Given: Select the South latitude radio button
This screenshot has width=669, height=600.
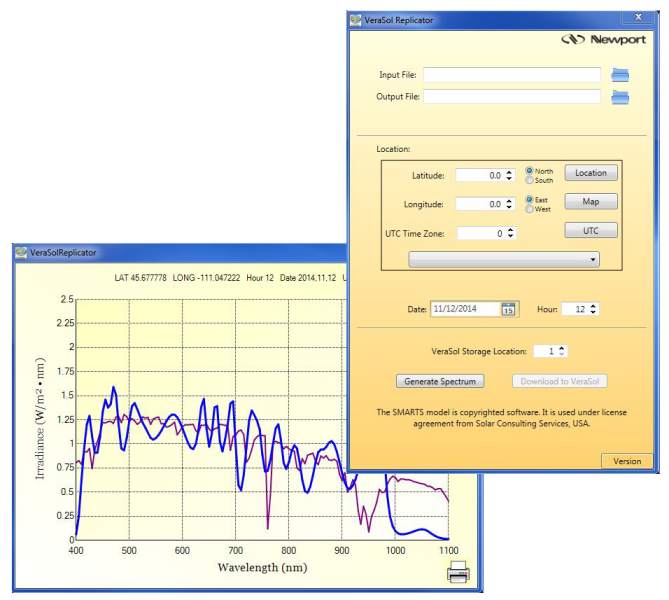Looking at the screenshot, I should pyautogui.click(x=530, y=180).
